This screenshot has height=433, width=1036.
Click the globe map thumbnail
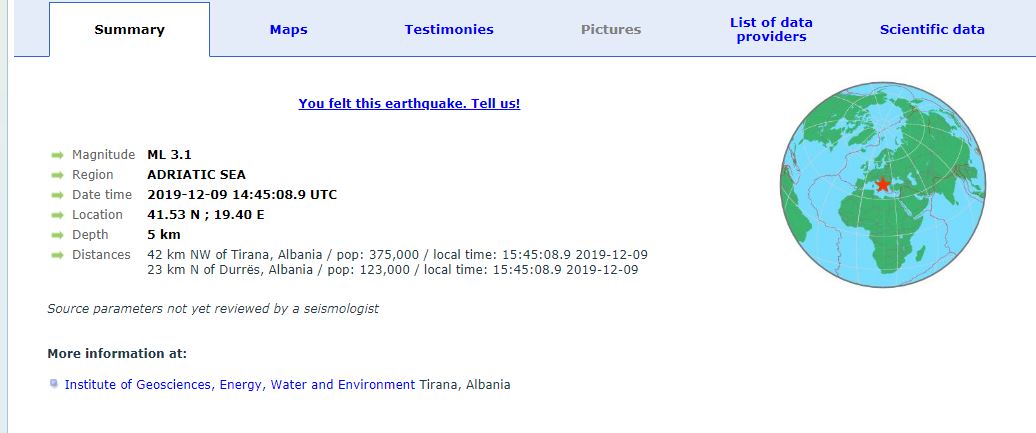(883, 184)
